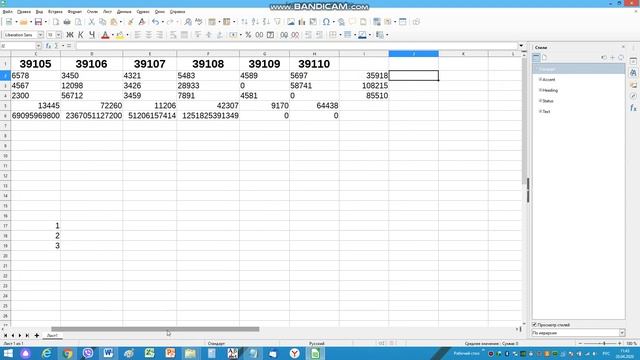Open the Файл menu

7,12
